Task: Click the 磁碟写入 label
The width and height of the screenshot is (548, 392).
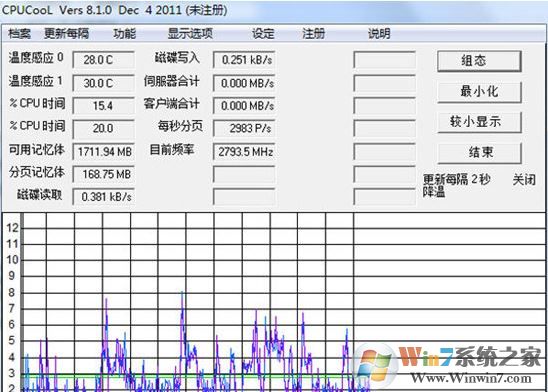Action: coord(177,58)
